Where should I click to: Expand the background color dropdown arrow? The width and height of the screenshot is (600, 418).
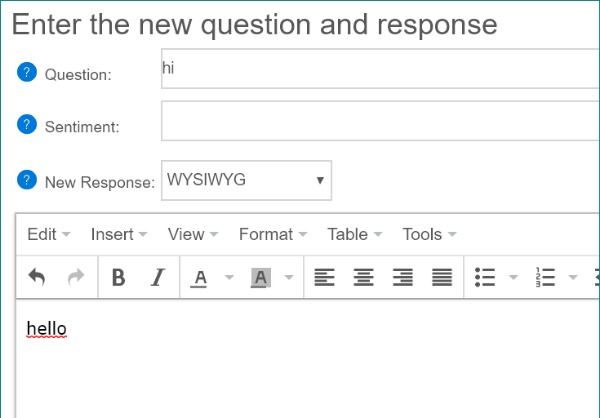click(x=289, y=278)
